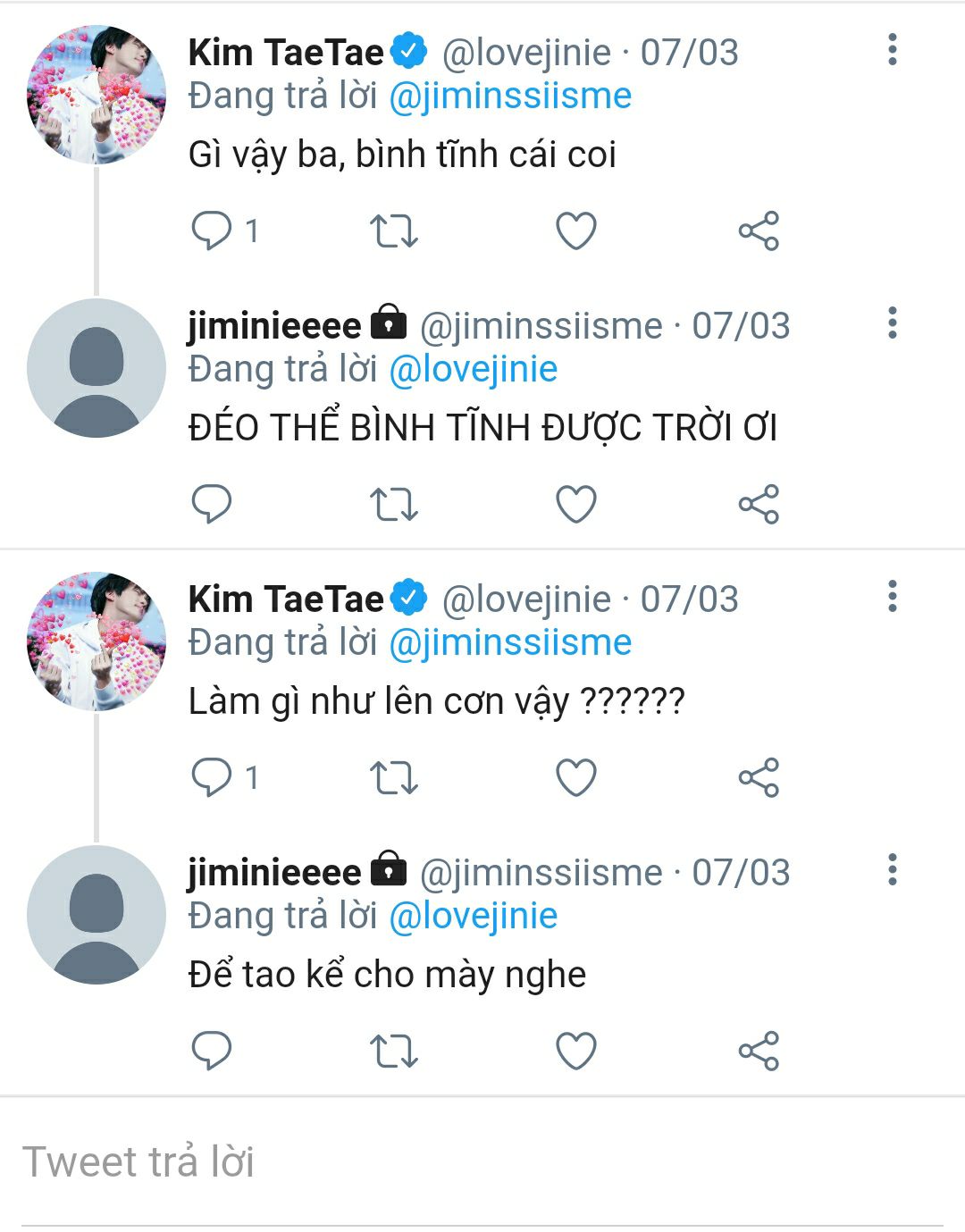
Task: Retweet "Để tao kể cho mày nghe" tweet
Action: coord(394,1051)
